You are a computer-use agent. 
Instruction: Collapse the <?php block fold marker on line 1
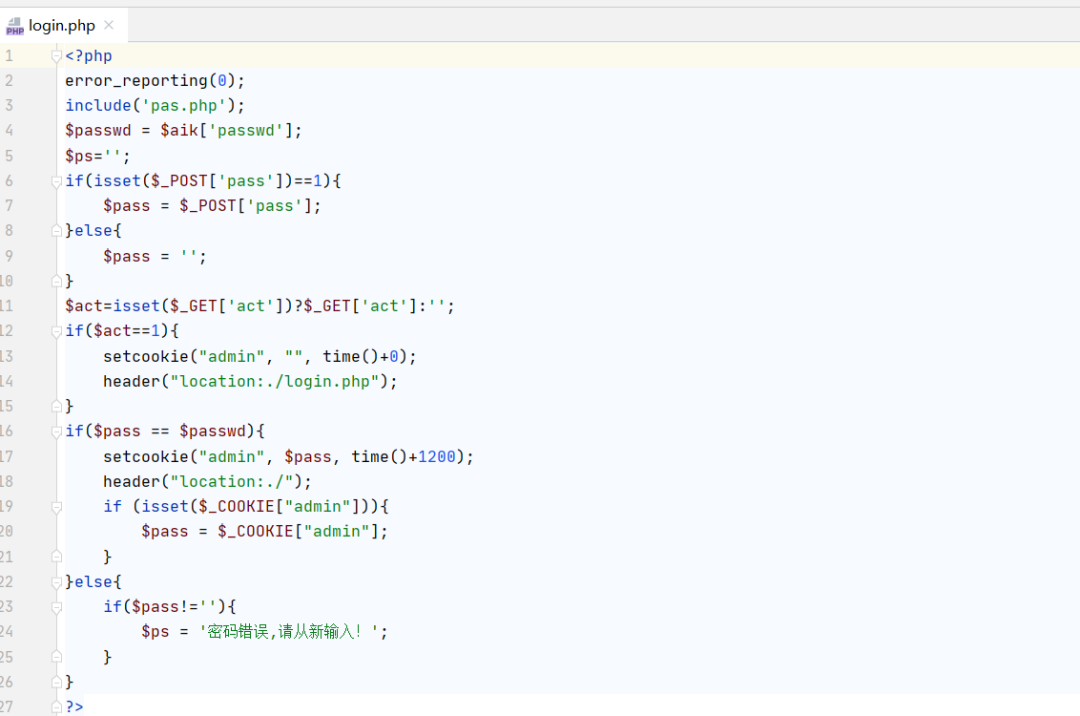click(x=56, y=56)
